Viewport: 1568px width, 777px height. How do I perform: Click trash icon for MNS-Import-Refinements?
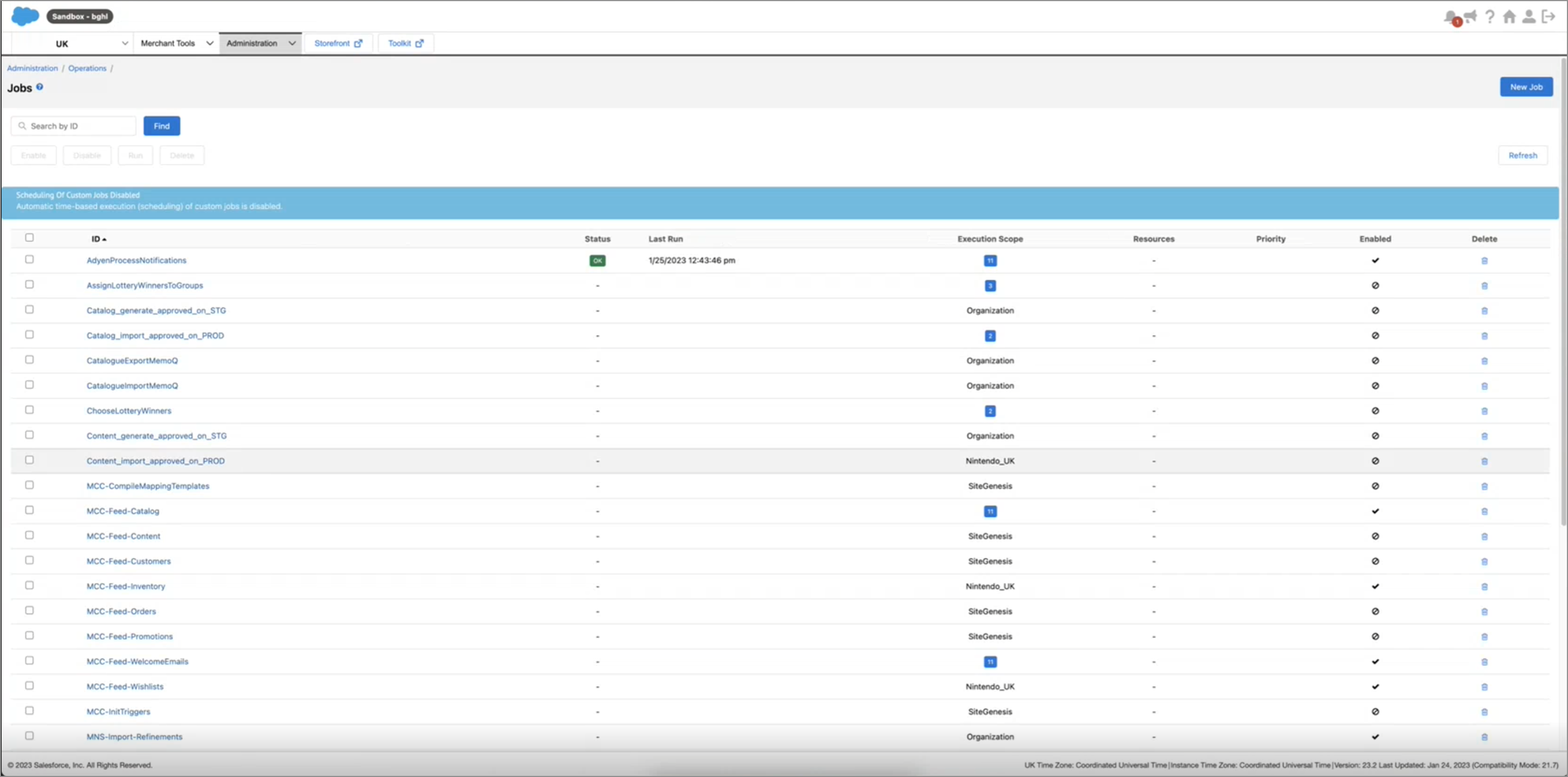[x=1485, y=737]
